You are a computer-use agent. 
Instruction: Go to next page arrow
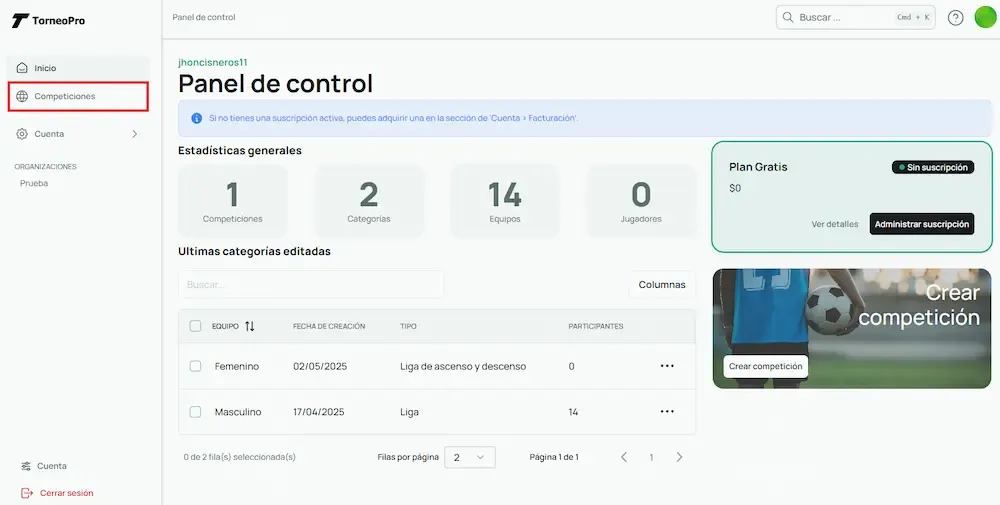point(679,457)
